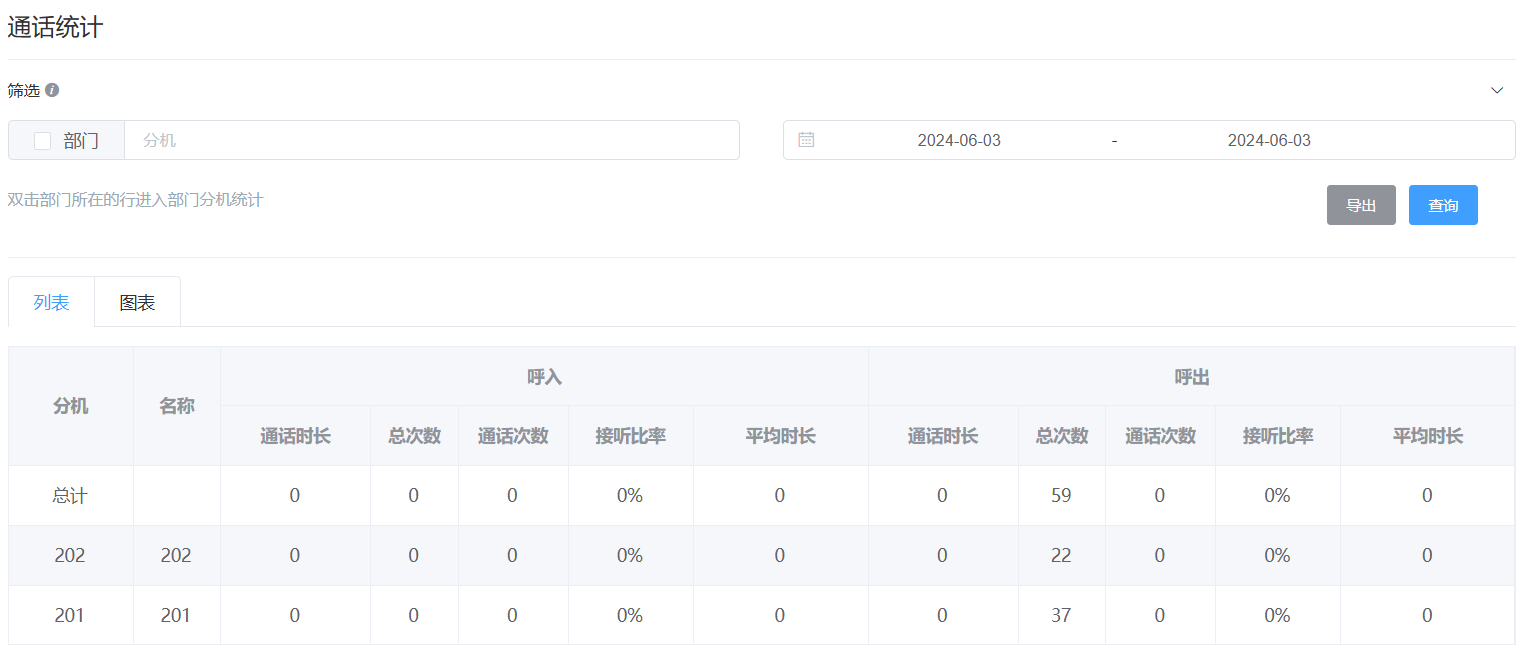Select the row for extension 201
The image size is (1524, 658).
(70, 616)
